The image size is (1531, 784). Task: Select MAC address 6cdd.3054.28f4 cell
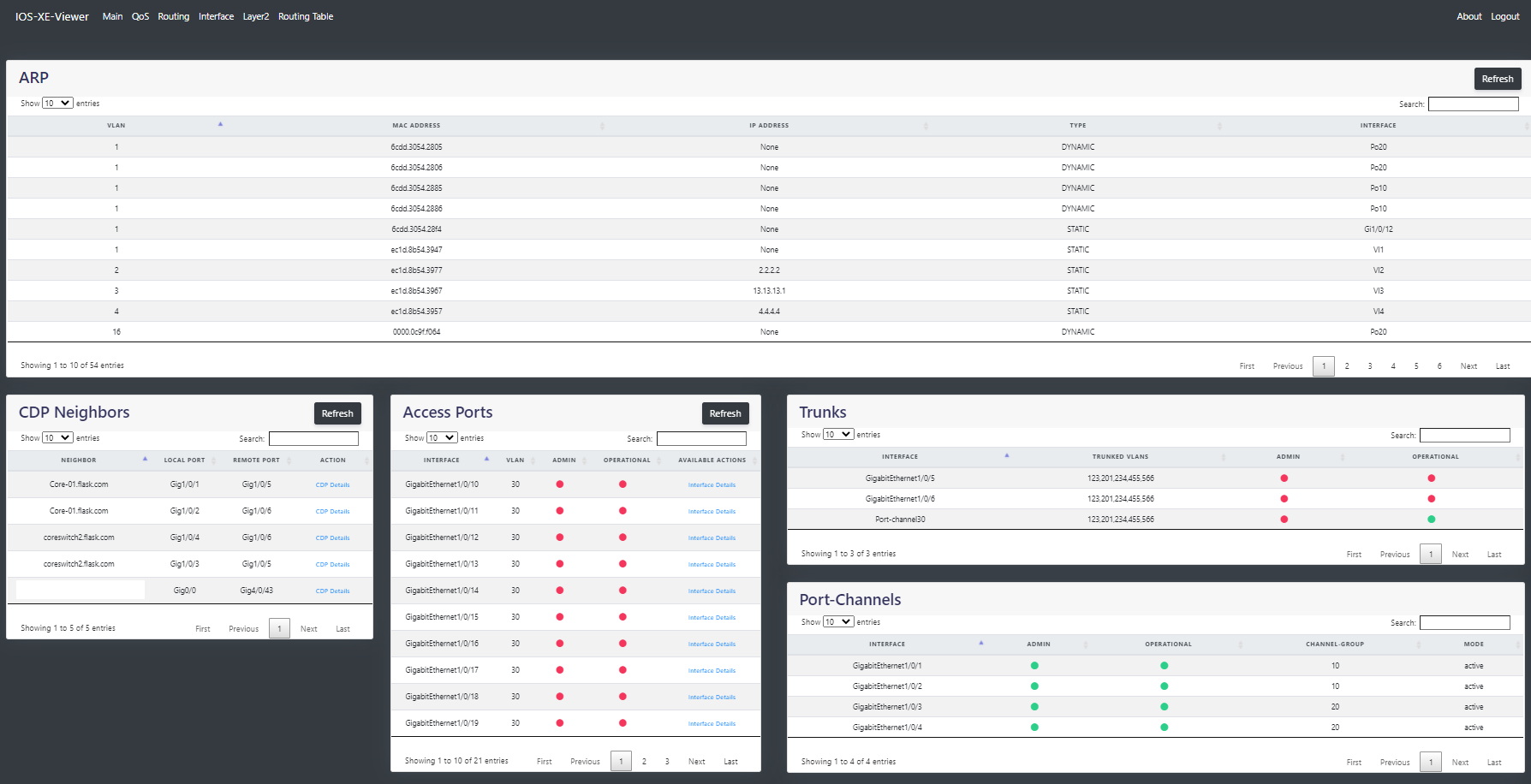(x=416, y=229)
